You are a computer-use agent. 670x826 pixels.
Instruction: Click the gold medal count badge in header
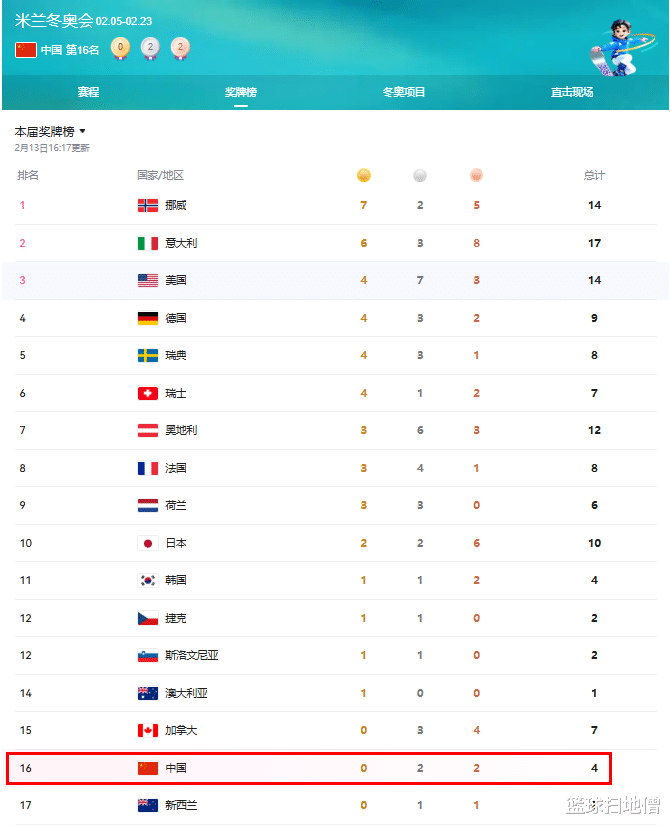[x=120, y=48]
